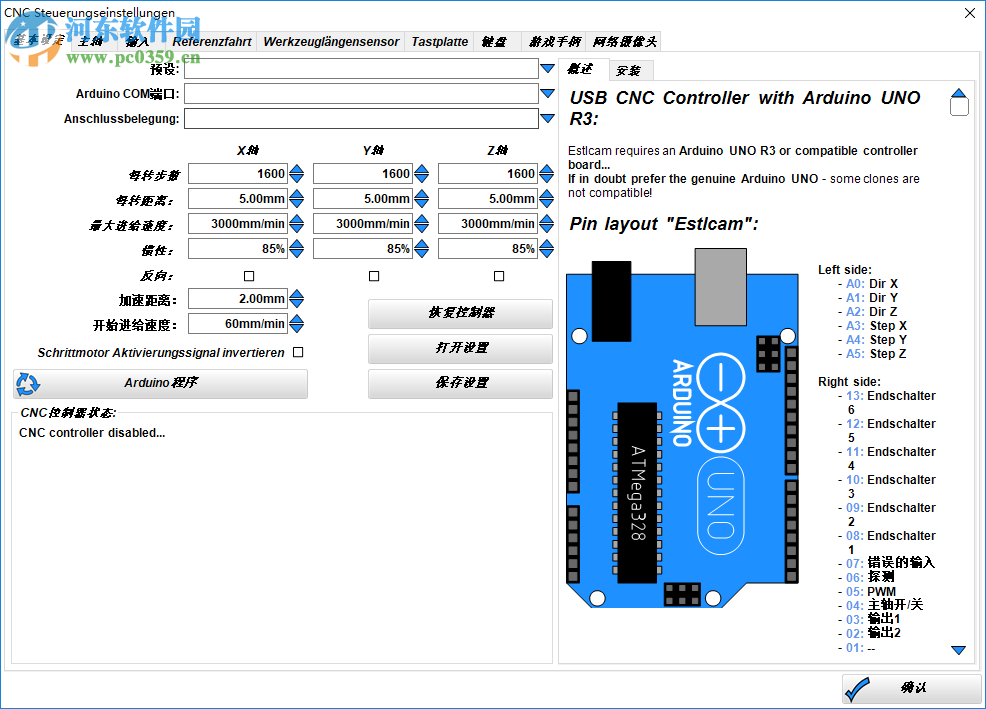Open the Arduino COM端口 dropdown
Image resolution: width=986 pixels, height=709 pixels.
[x=546, y=93]
